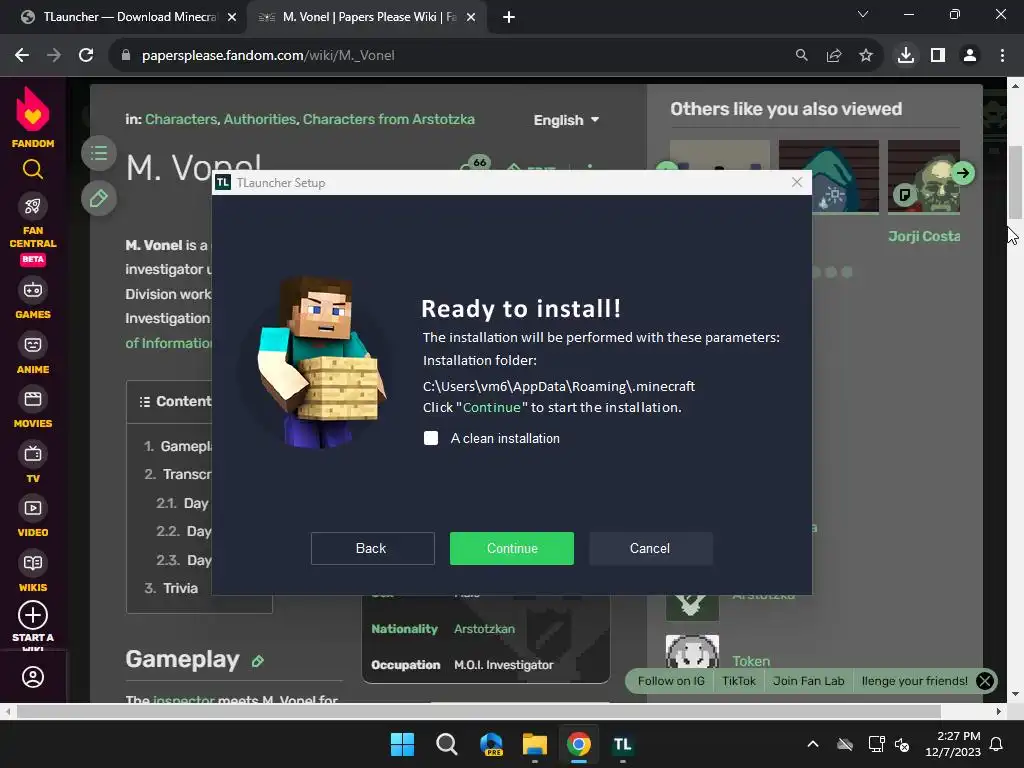Click the Token avatar thumbnail

692,651
